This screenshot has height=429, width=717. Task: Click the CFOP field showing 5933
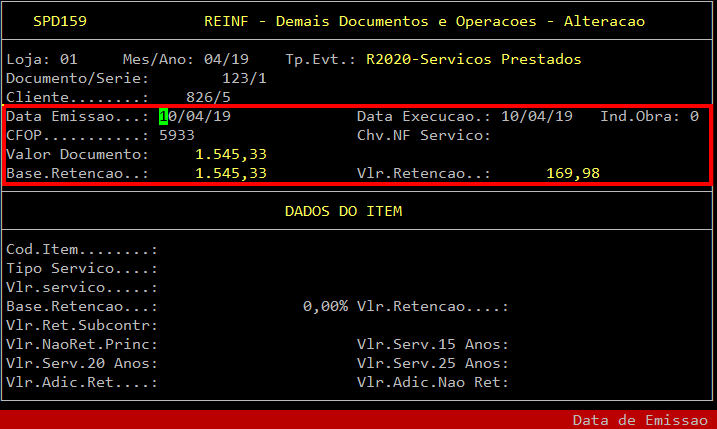[177, 136]
